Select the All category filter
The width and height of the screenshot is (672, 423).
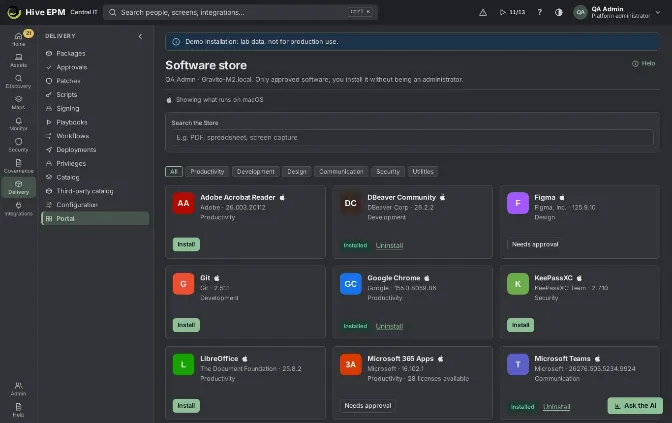click(x=174, y=171)
